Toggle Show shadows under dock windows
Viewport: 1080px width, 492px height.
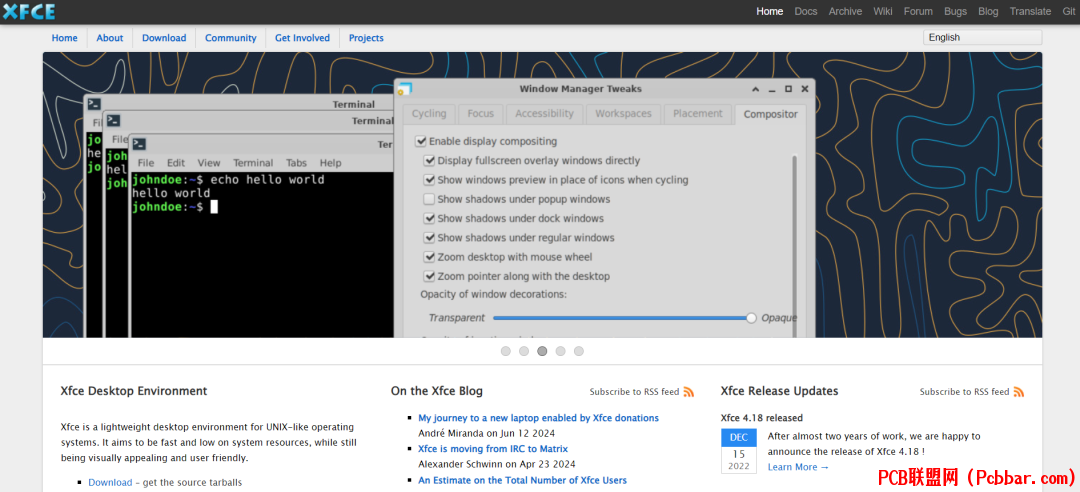pyautogui.click(x=429, y=218)
